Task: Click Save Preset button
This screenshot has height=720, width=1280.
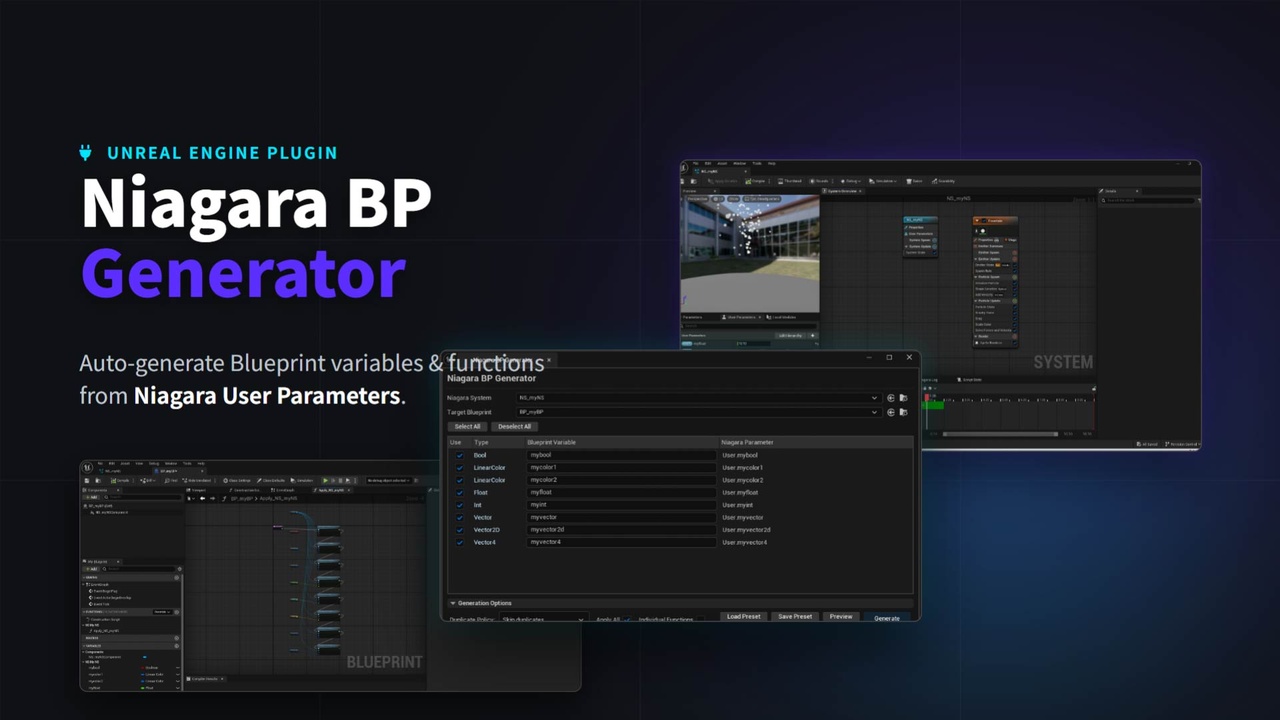Action: click(x=795, y=617)
